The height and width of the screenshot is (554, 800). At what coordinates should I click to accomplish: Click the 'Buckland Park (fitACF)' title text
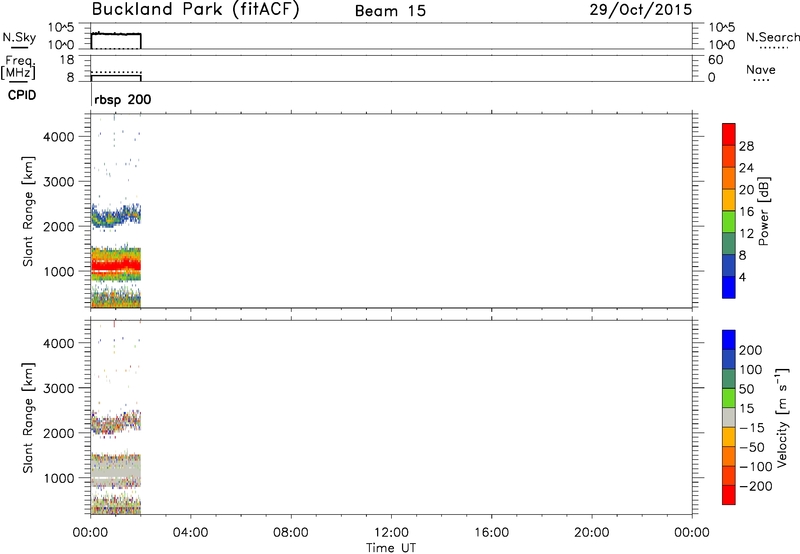(195, 10)
